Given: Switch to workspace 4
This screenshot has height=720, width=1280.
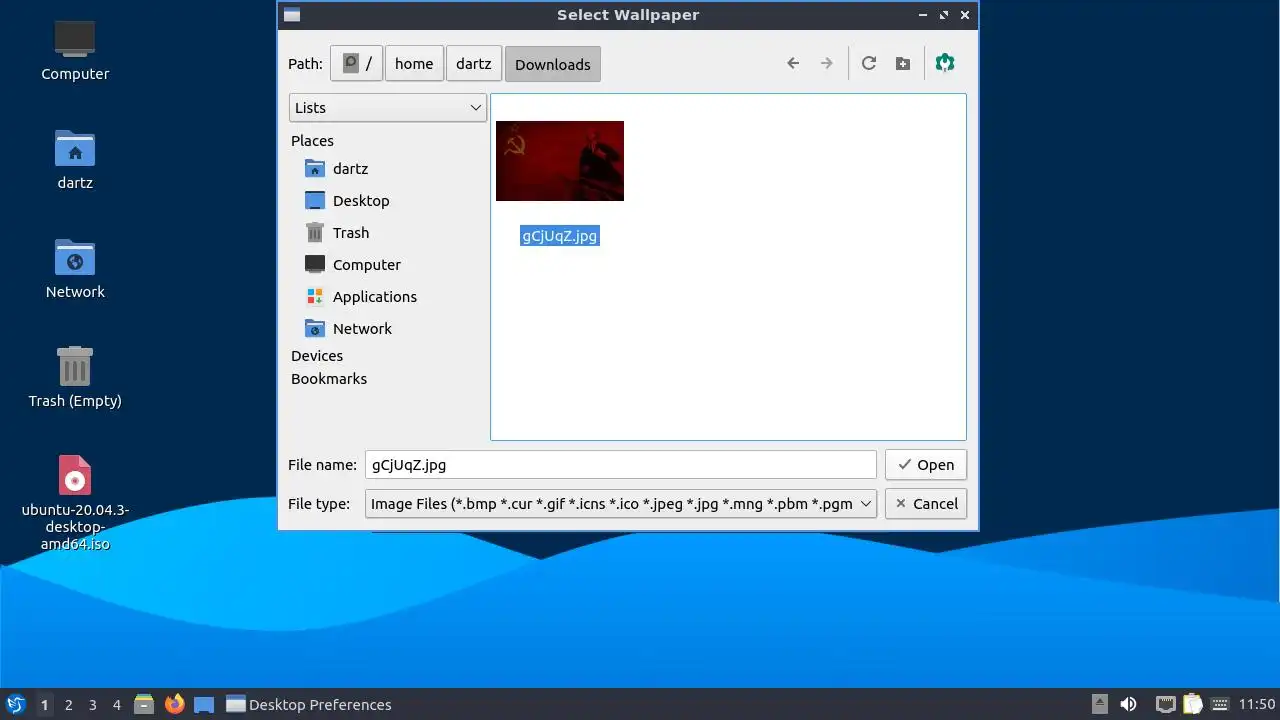Looking at the screenshot, I should click(x=117, y=705).
